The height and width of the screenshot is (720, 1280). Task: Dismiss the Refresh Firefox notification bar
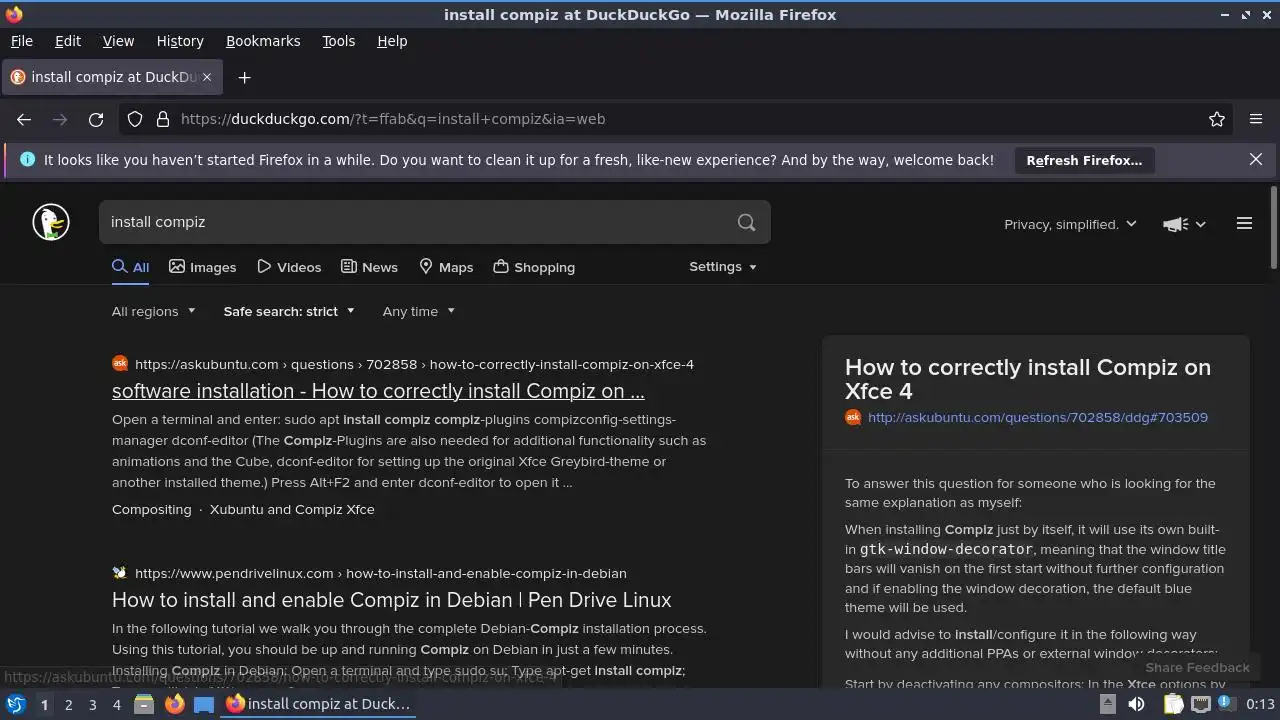pyautogui.click(x=1256, y=159)
